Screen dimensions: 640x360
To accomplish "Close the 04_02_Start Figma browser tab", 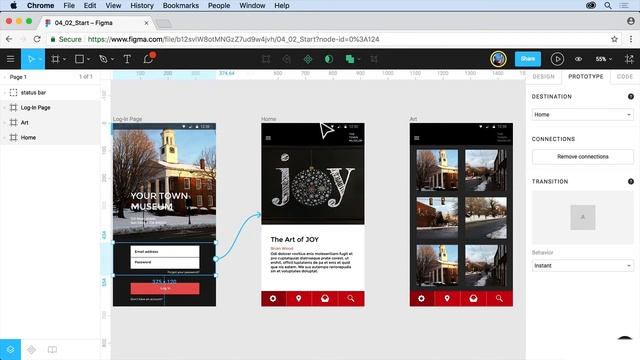I will (x=146, y=23).
